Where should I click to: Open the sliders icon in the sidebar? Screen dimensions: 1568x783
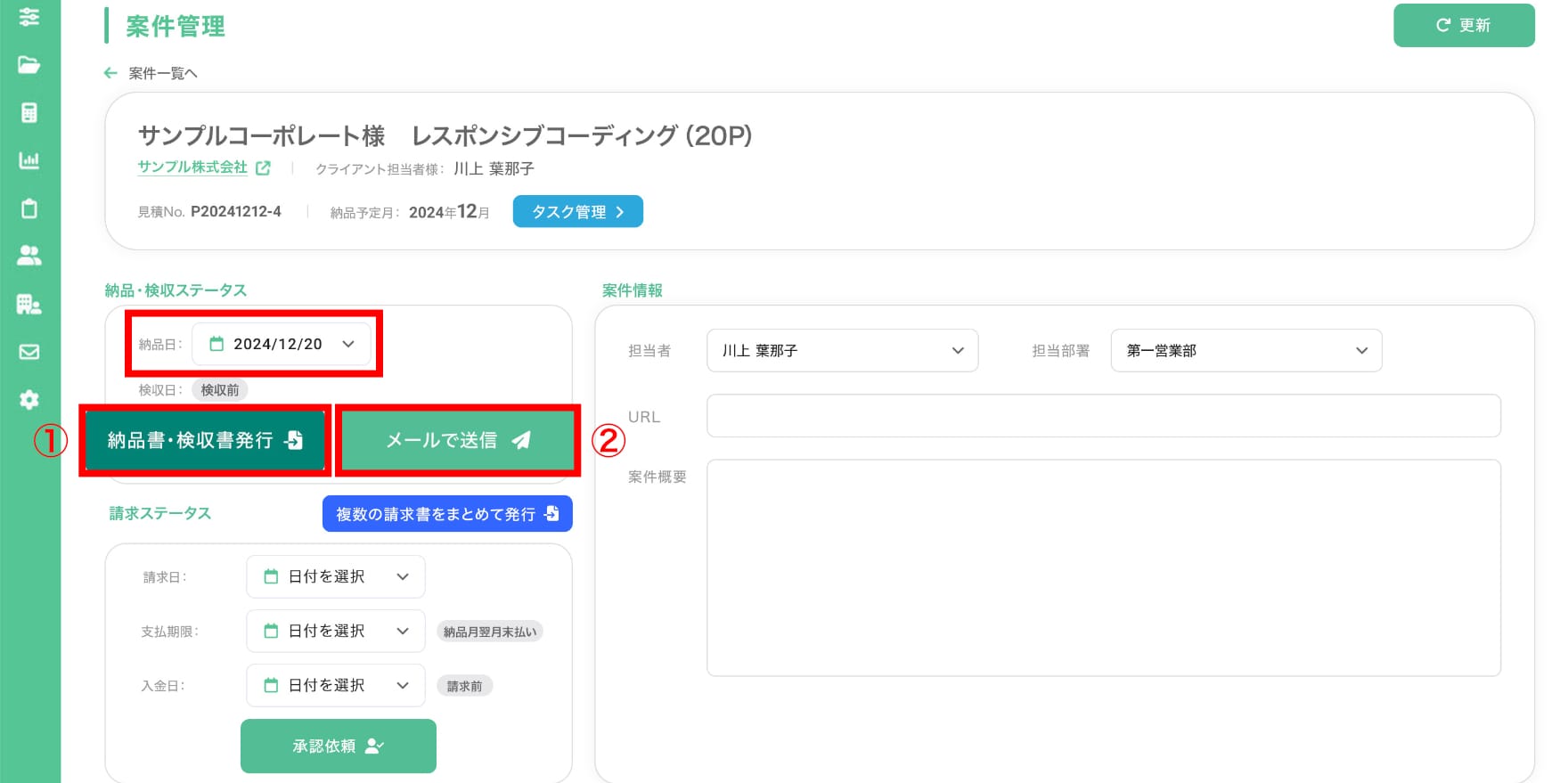coord(29,17)
